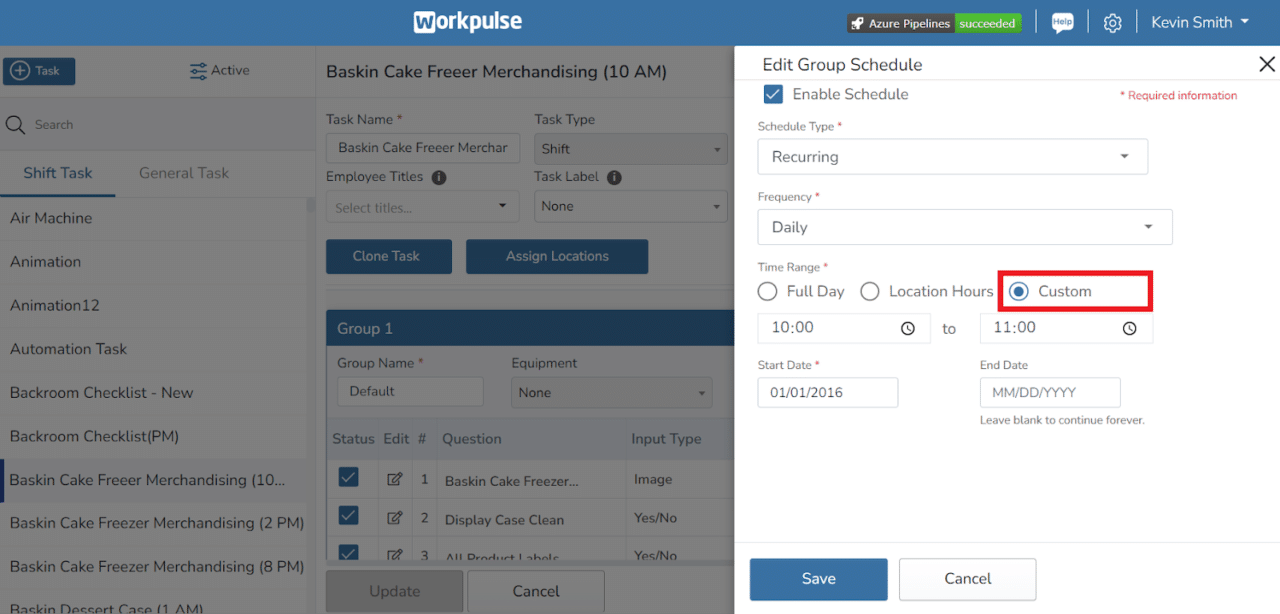Click the Group 1 header bar
The image size is (1280, 614).
click(x=530, y=328)
